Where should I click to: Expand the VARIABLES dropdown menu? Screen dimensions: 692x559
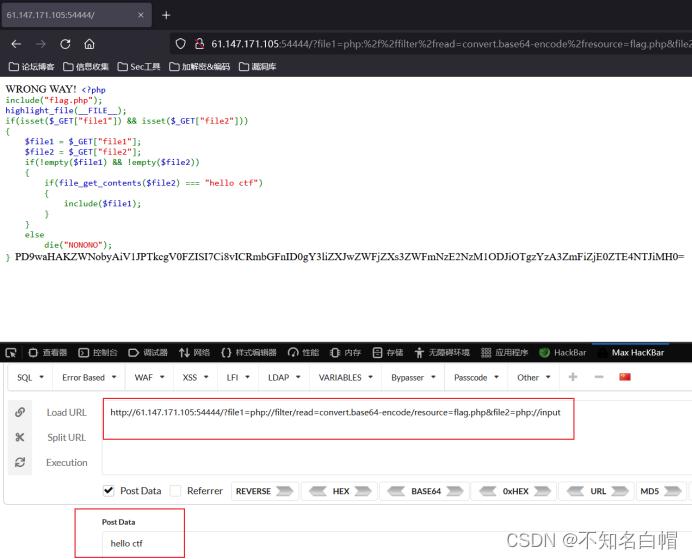coord(346,378)
